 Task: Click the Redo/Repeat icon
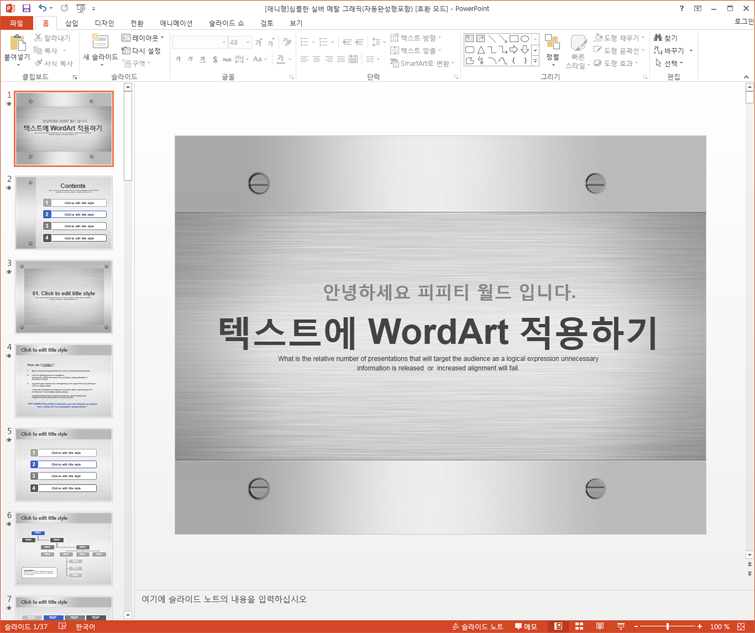(x=65, y=8)
